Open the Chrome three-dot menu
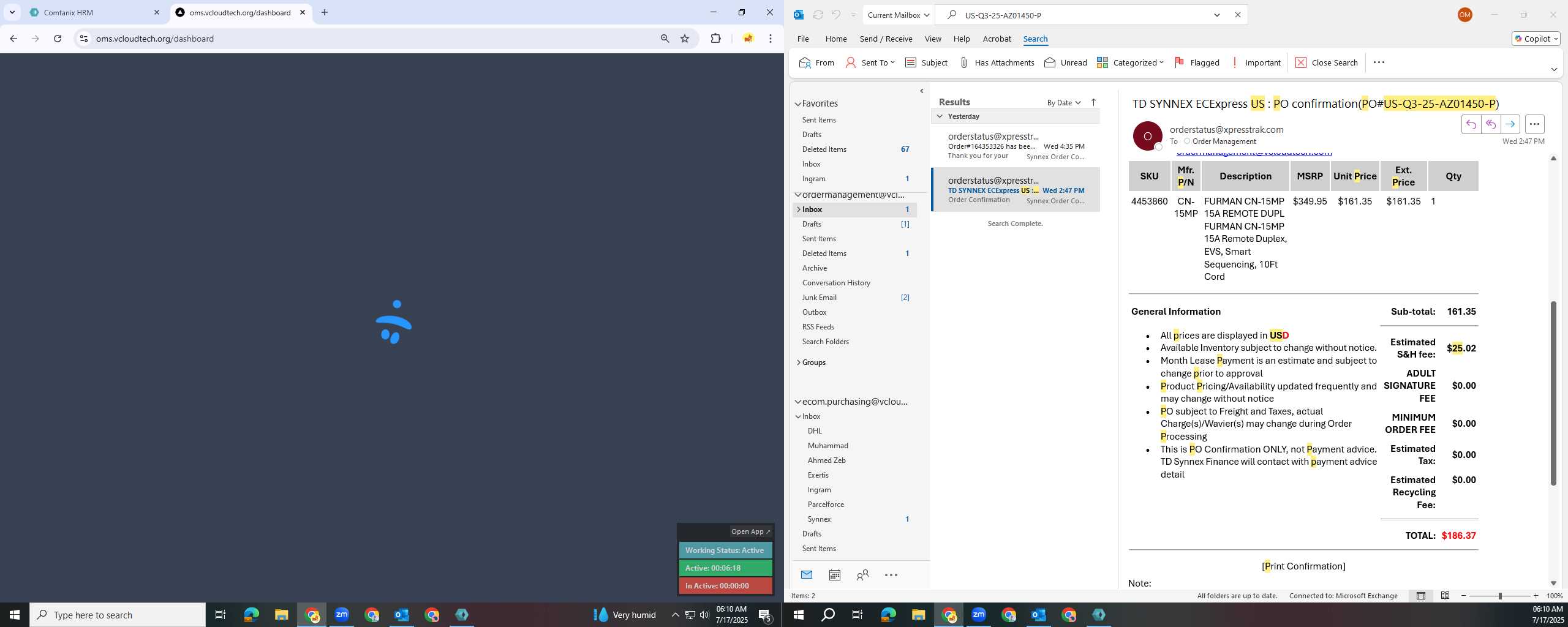The width and height of the screenshot is (1568, 627). coord(771,39)
